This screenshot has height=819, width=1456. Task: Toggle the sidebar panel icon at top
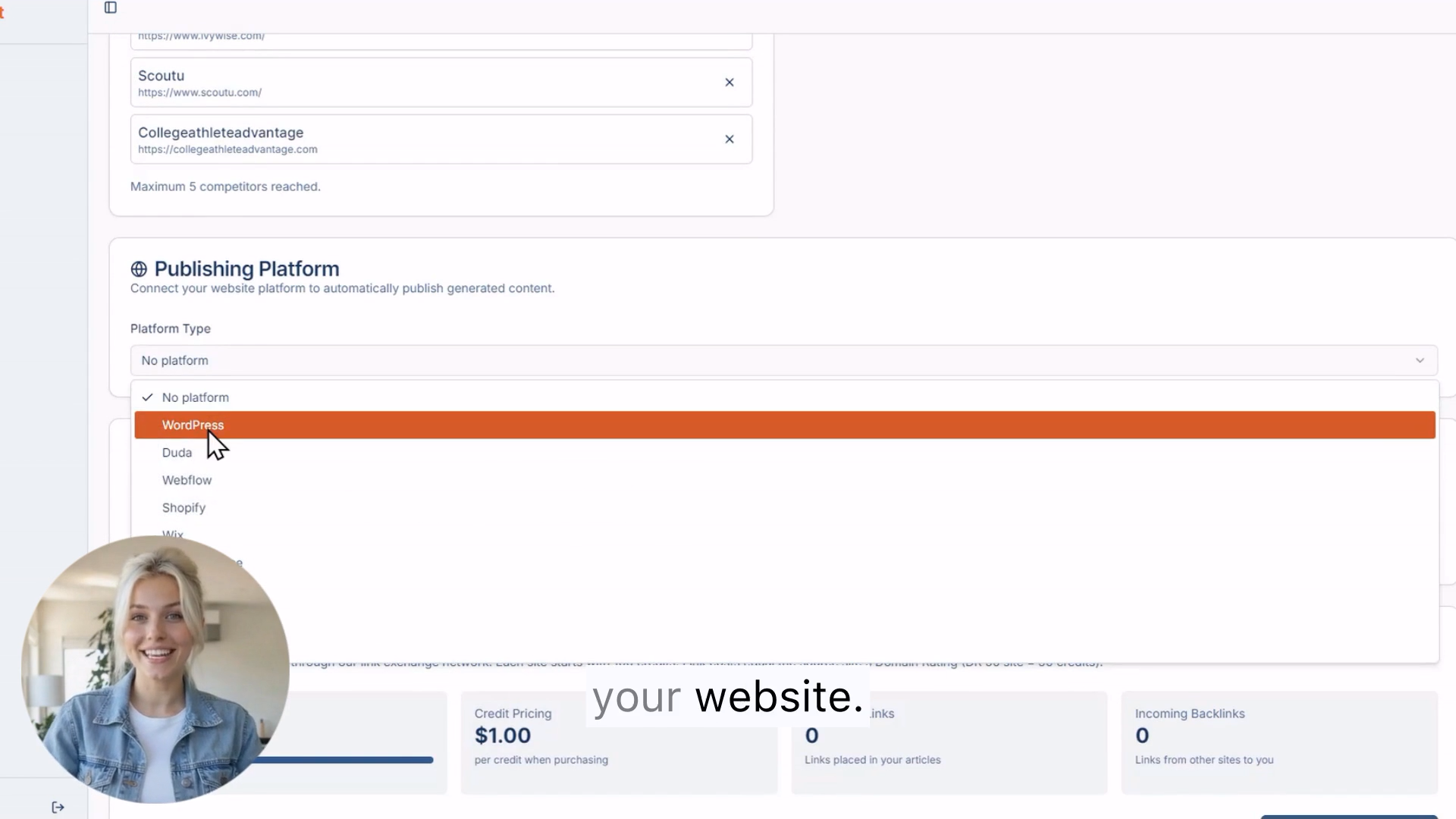pyautogui.click(x=111, y=8)
